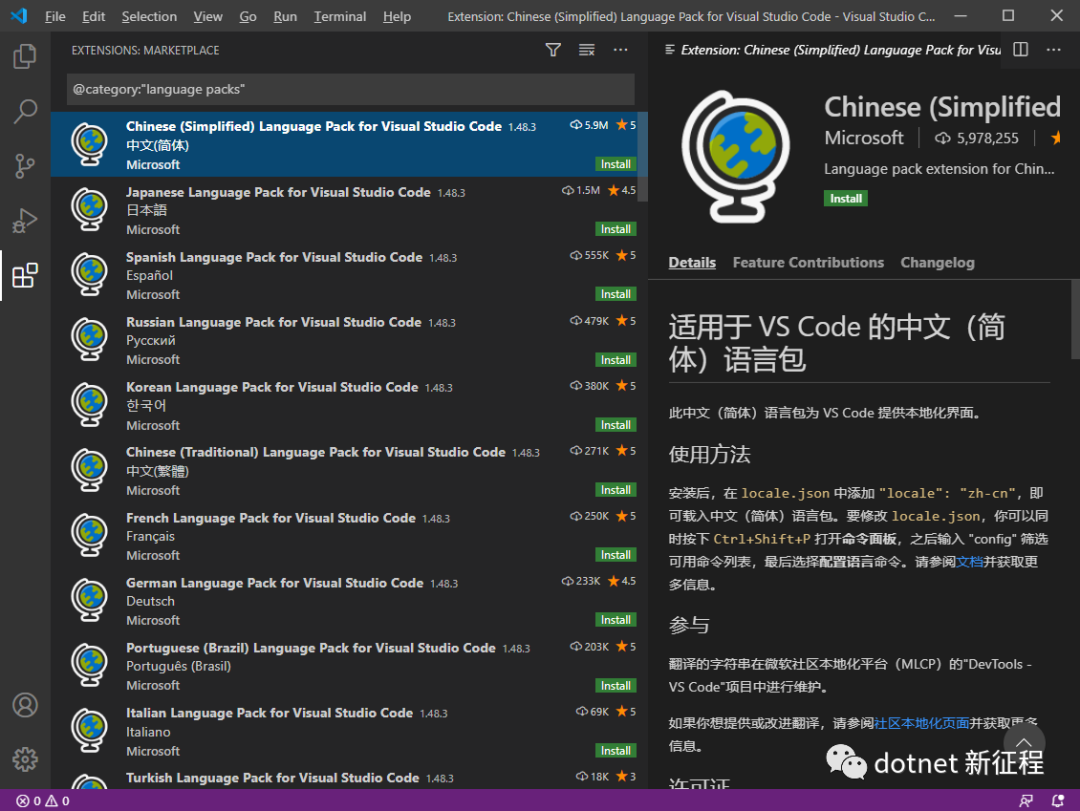Click the details pane scrollbar
Viewport: 1080px width, 811px height.
(x=1075, y=319)
